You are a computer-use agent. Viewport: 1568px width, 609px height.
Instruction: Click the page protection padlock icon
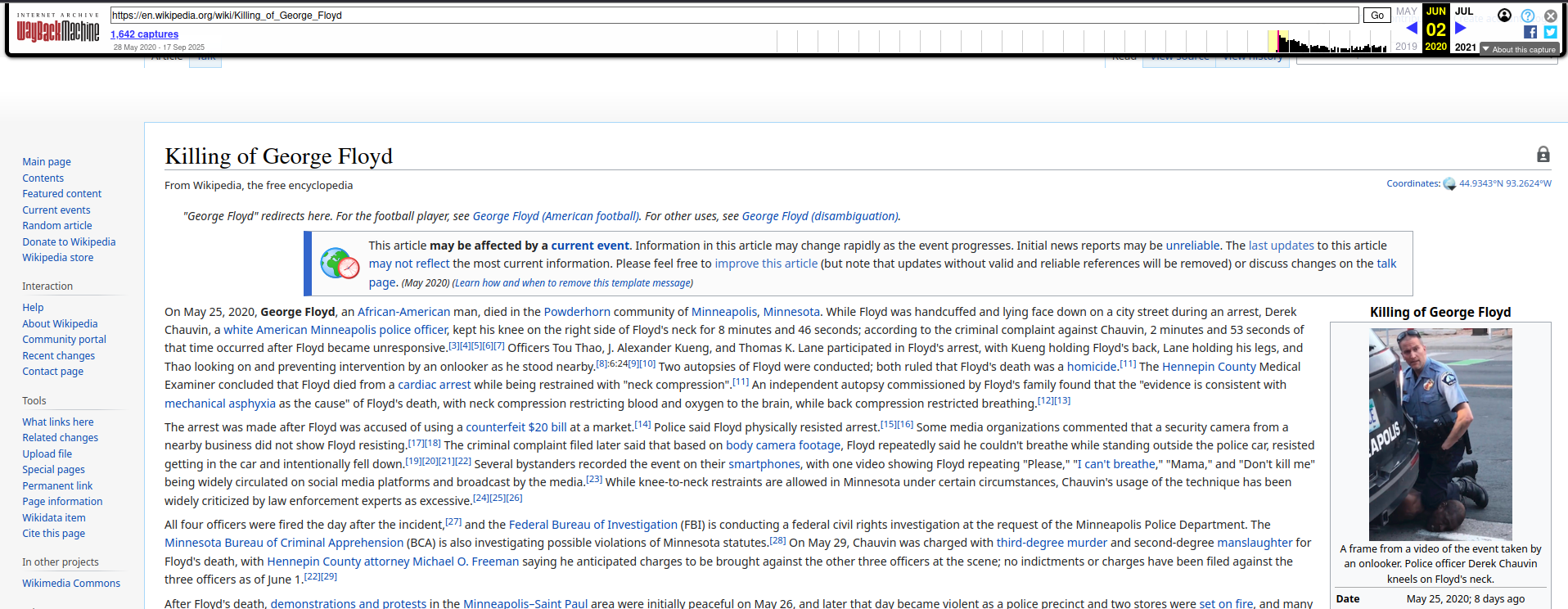click(1543, 154)
